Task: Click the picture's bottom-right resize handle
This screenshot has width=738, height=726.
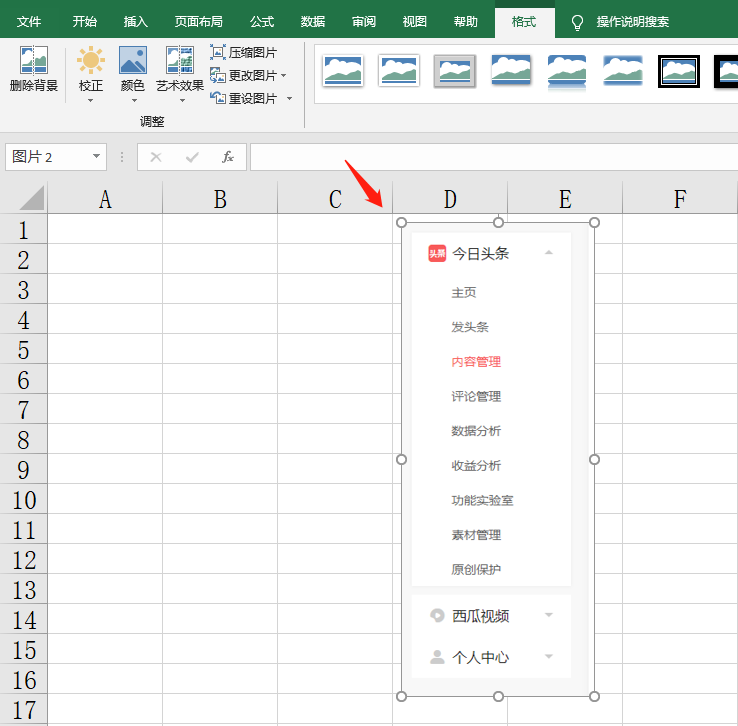Action: [x=594, y=696]
